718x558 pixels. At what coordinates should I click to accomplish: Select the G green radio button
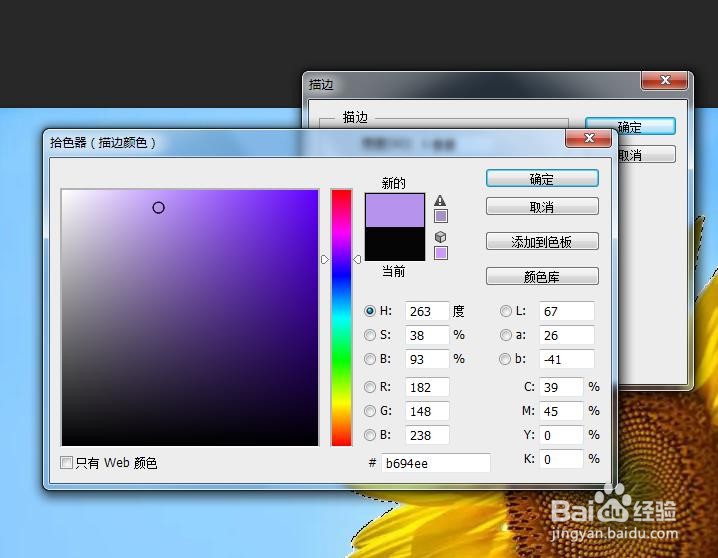coord(370,411)
